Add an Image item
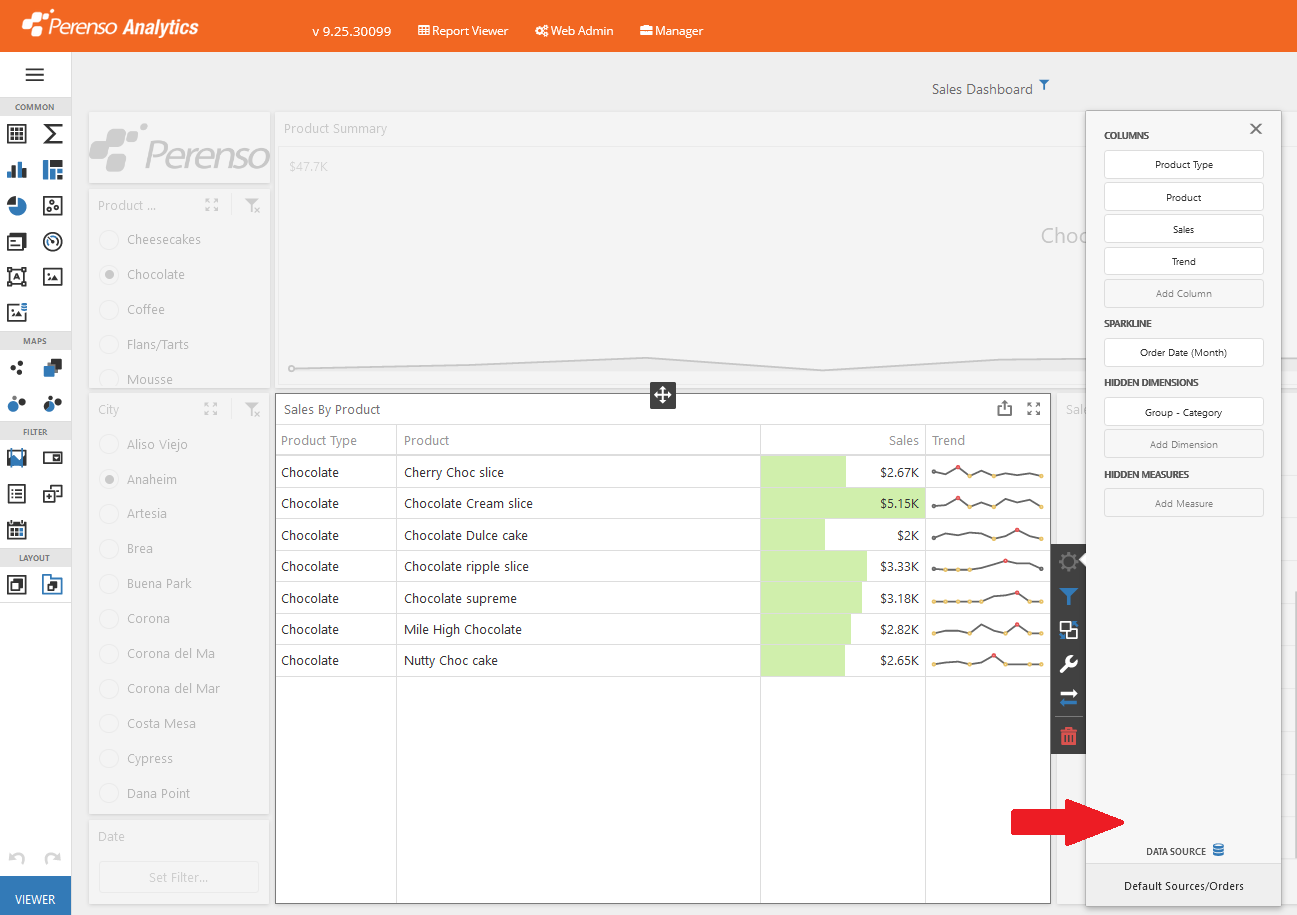 pos(53,277)
